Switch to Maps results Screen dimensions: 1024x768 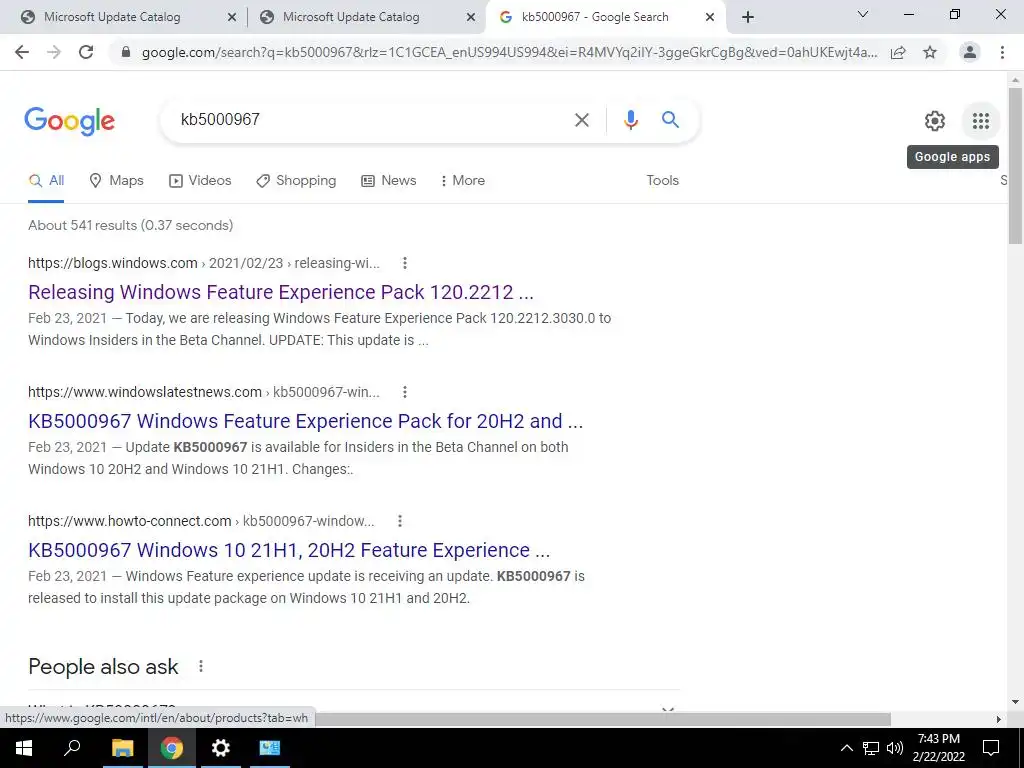click(x=116, y=181)
